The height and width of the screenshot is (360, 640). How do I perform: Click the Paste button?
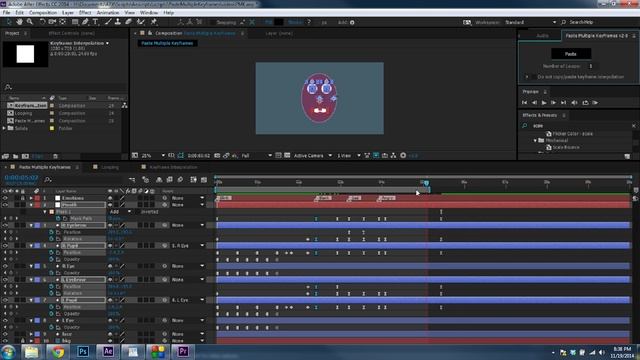pos(571,53)
